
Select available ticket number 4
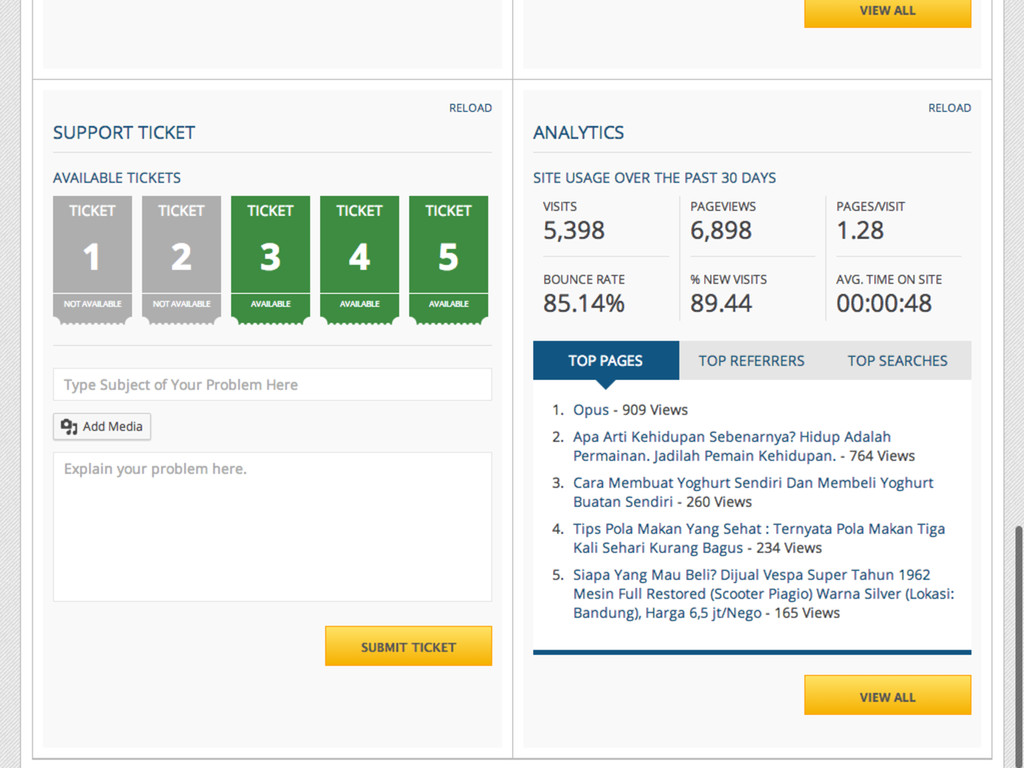pos(359,258)
